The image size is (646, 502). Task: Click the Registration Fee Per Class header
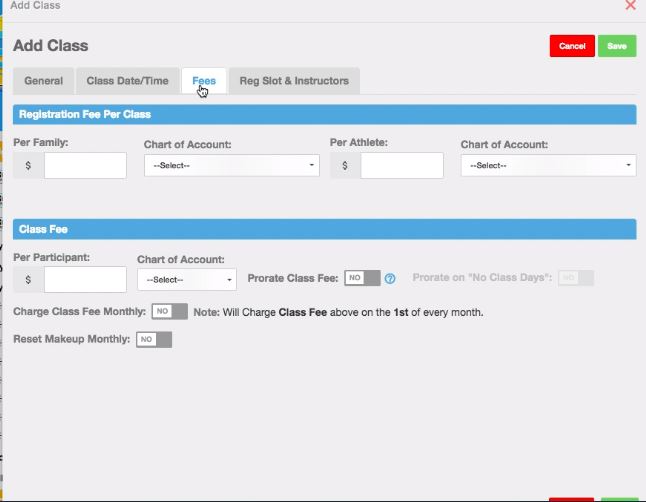pyautogui.click(x=324, y=114)
